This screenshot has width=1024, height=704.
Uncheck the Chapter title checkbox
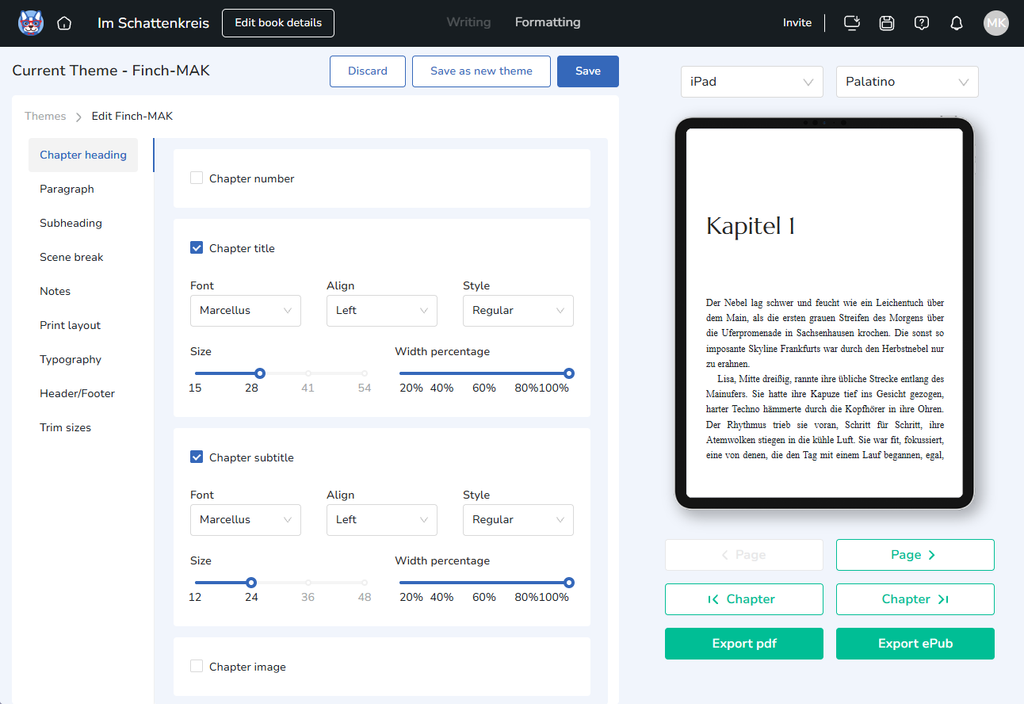click(x=196, y=248)
